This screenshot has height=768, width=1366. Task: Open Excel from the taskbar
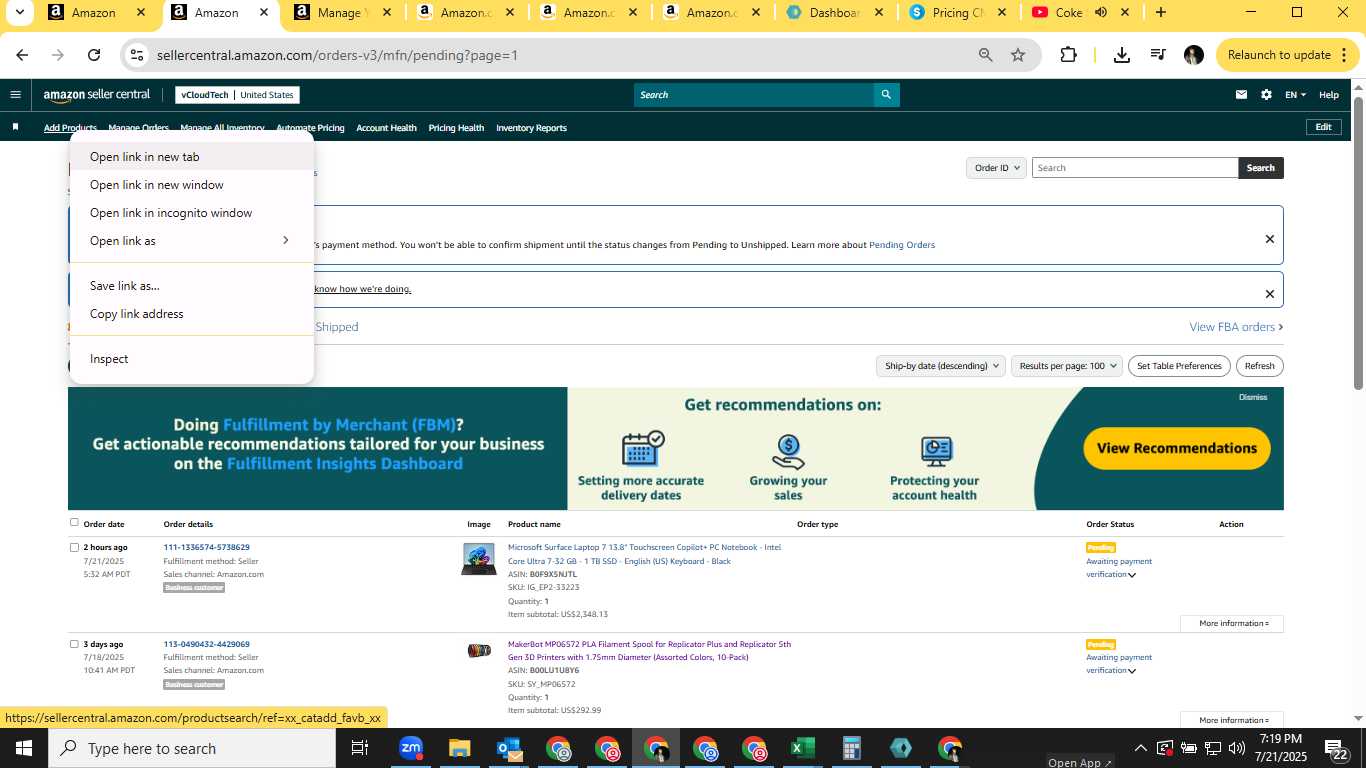click(802, 748)
